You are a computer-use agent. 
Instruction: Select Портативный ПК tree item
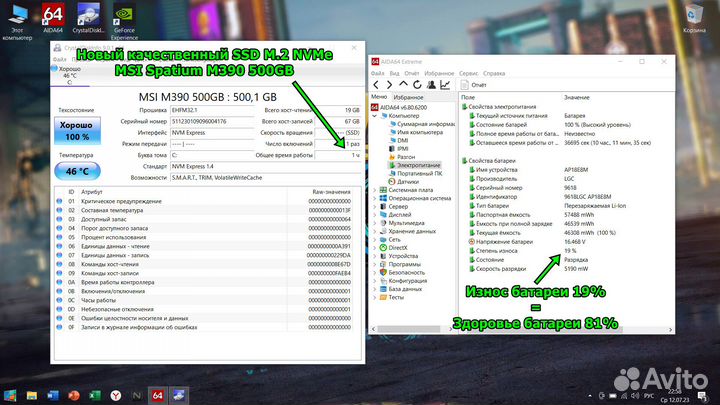click(416, 174)
